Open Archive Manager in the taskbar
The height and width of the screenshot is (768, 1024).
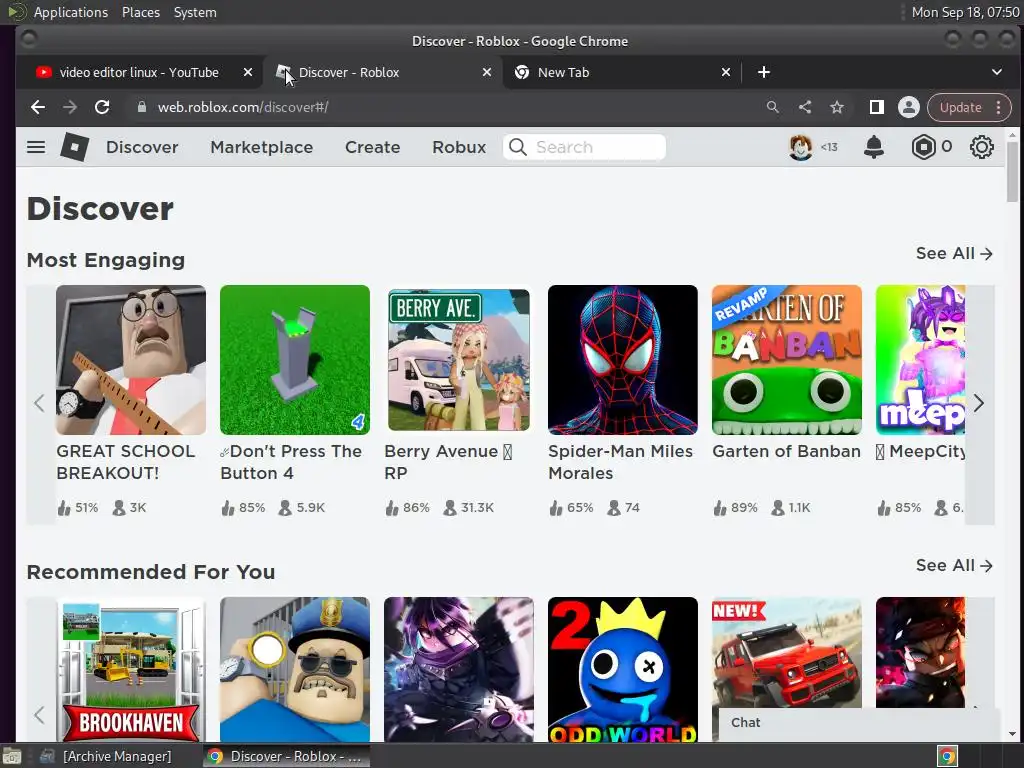pos(106,756)
